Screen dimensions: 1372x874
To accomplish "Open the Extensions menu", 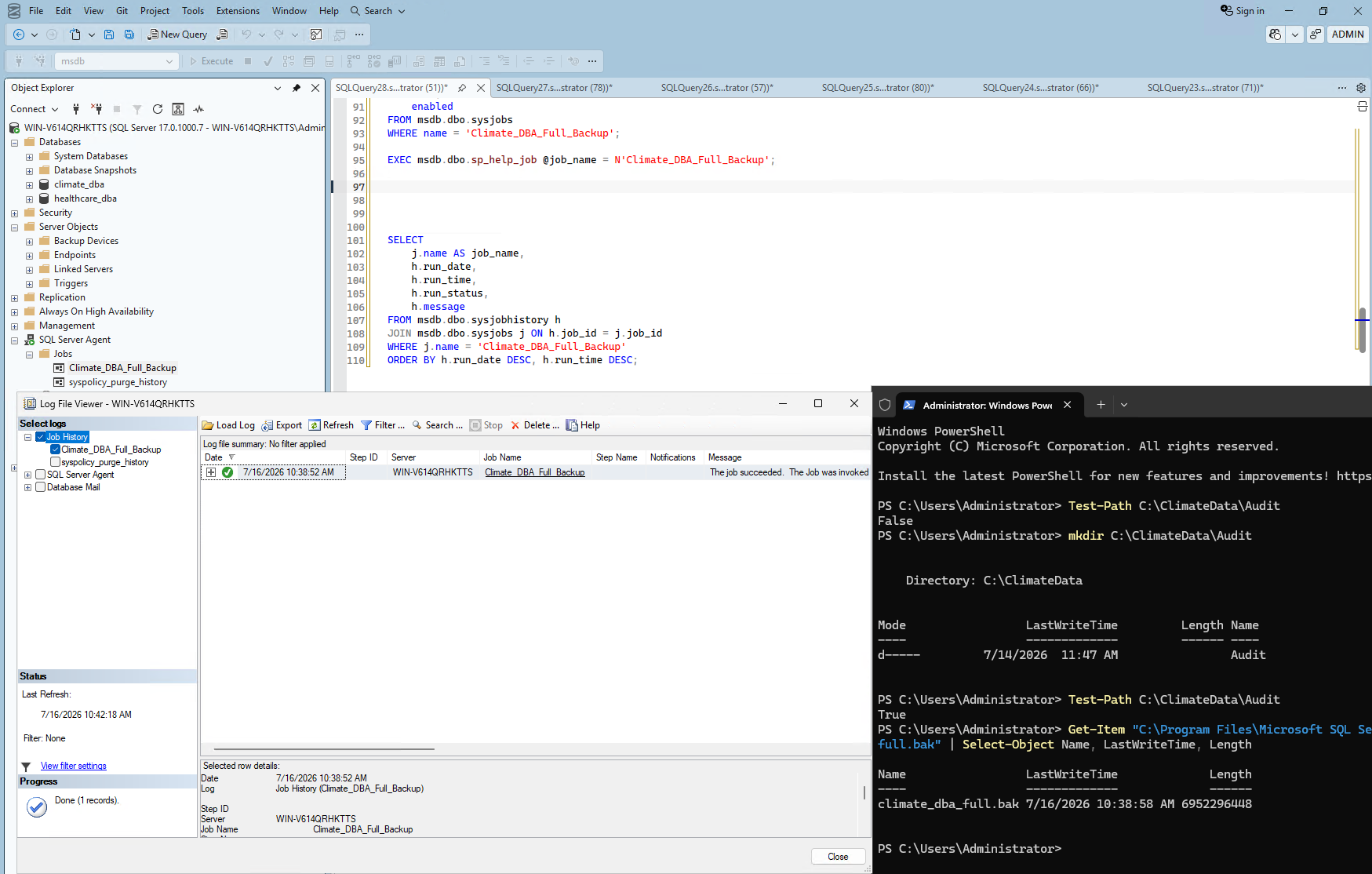I will point(238,11).
